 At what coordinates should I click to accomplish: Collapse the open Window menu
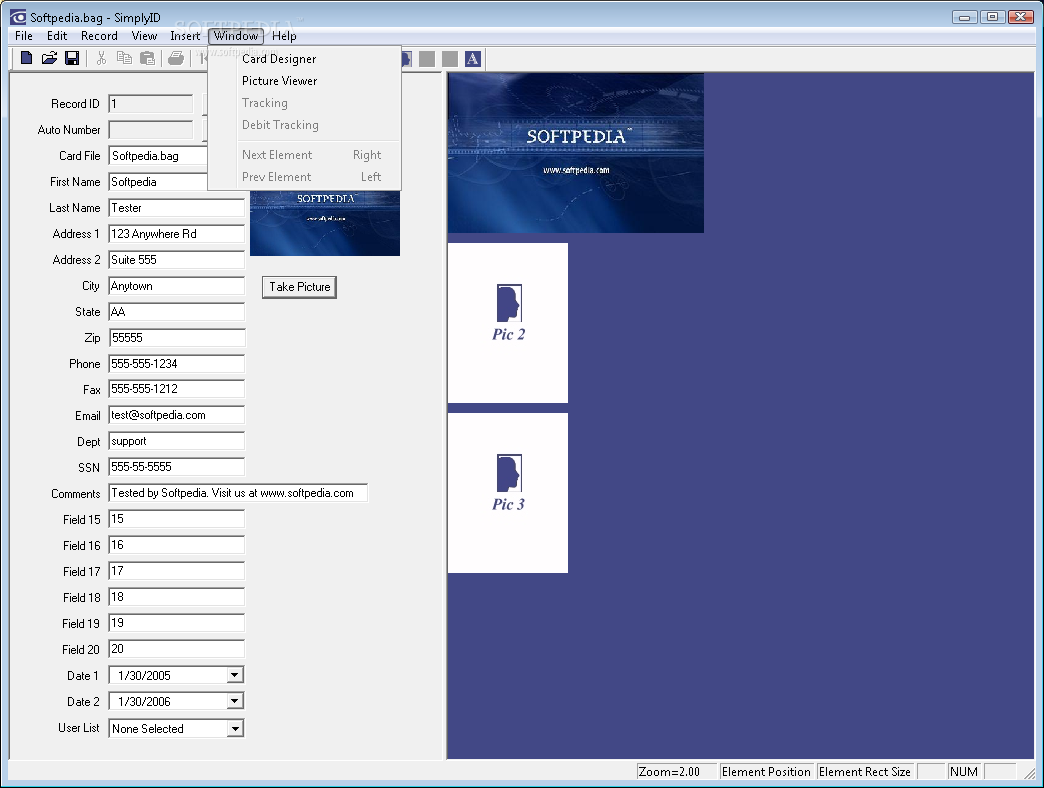pos(236,36)
